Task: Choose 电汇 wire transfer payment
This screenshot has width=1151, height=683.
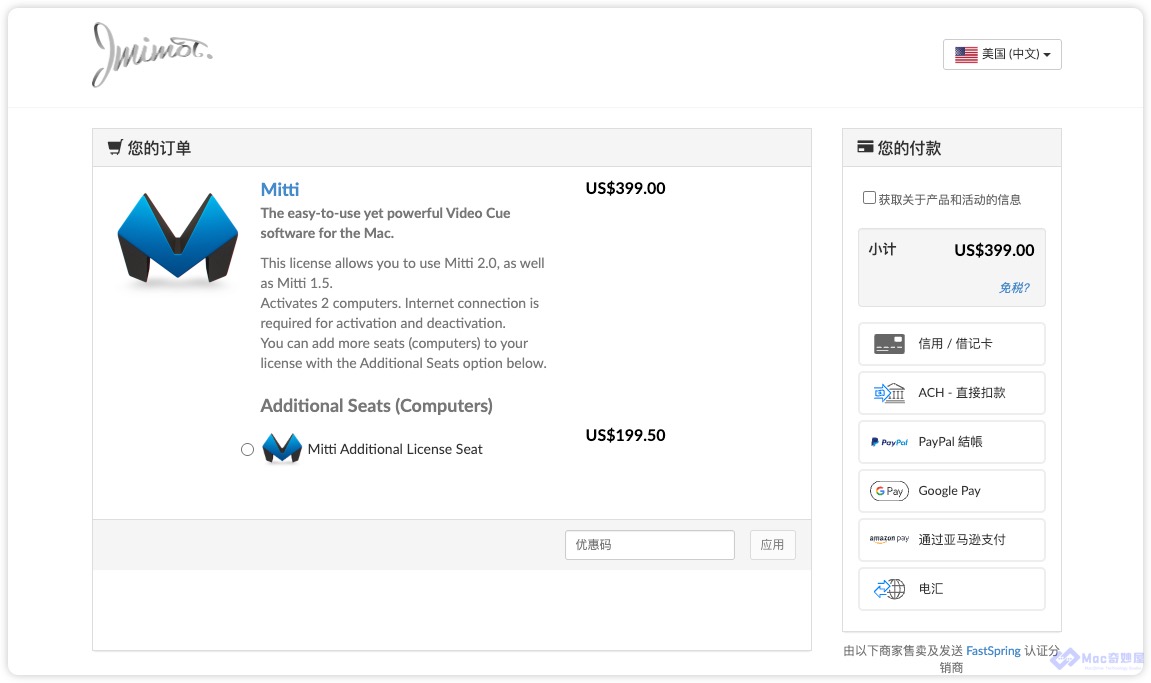Action: coord(951,589)
